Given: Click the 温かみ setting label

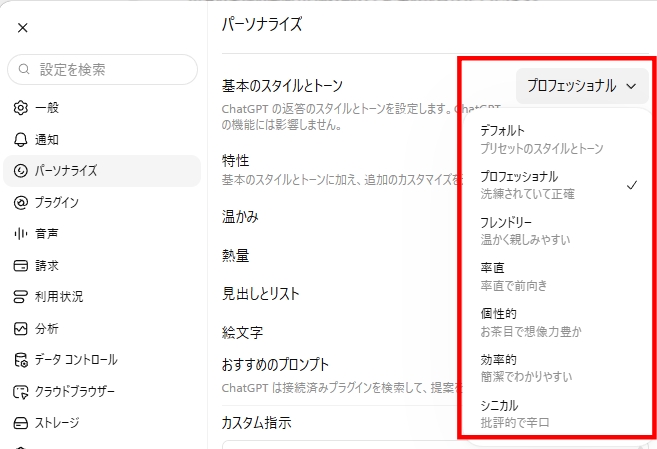Looking at the screenshot, I should point(240,217).
